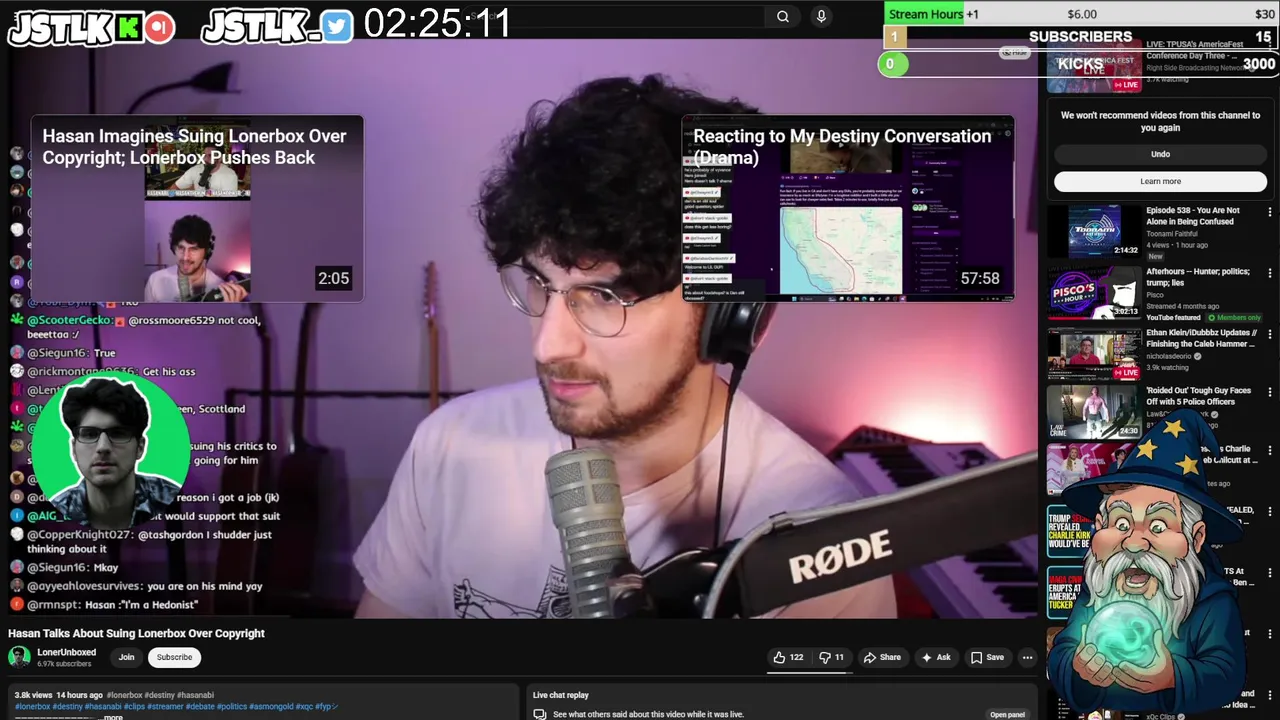
Task: Click the Ask button
Action: click(936, 657)
